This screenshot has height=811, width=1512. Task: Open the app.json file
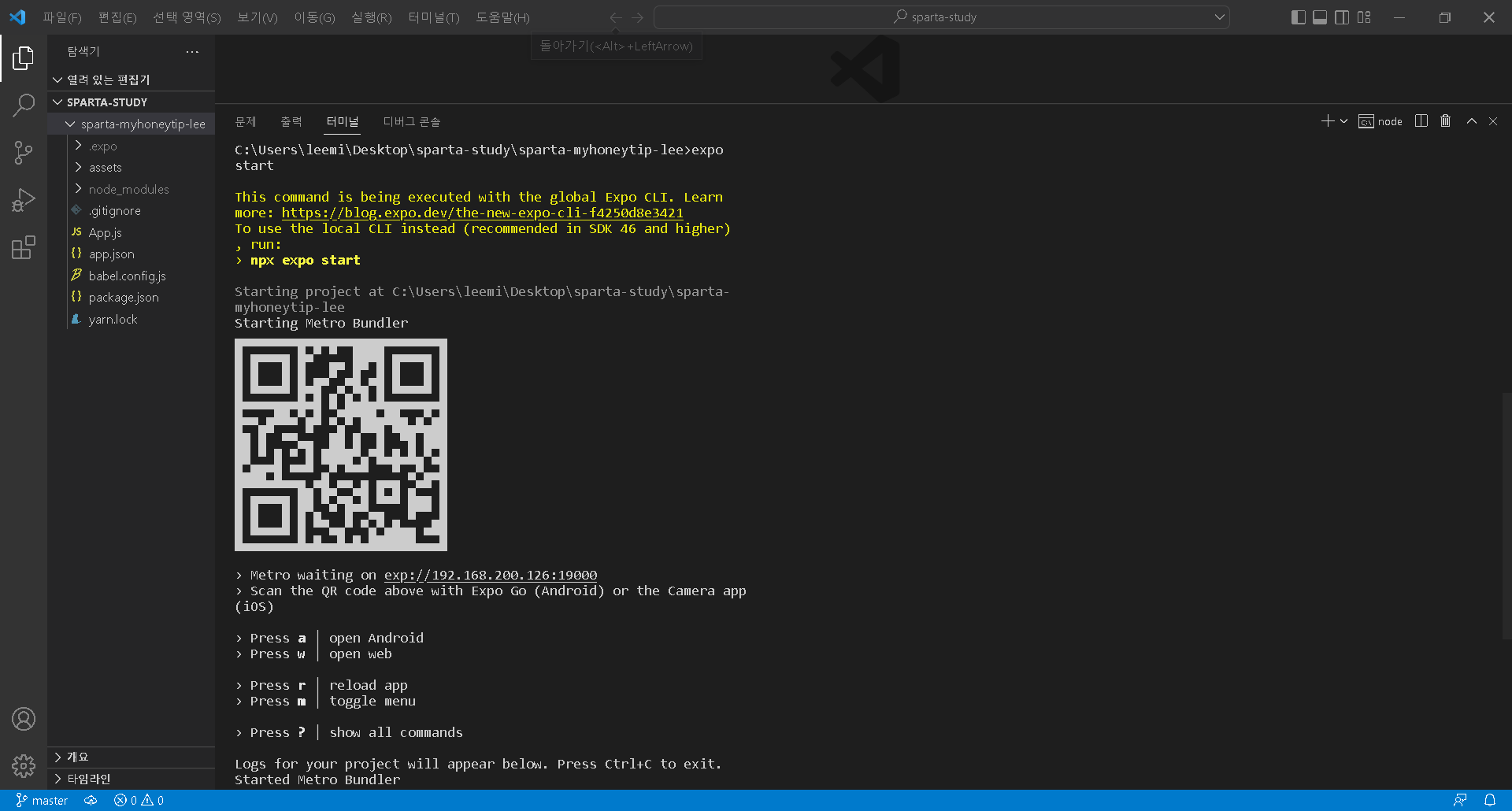131,254
